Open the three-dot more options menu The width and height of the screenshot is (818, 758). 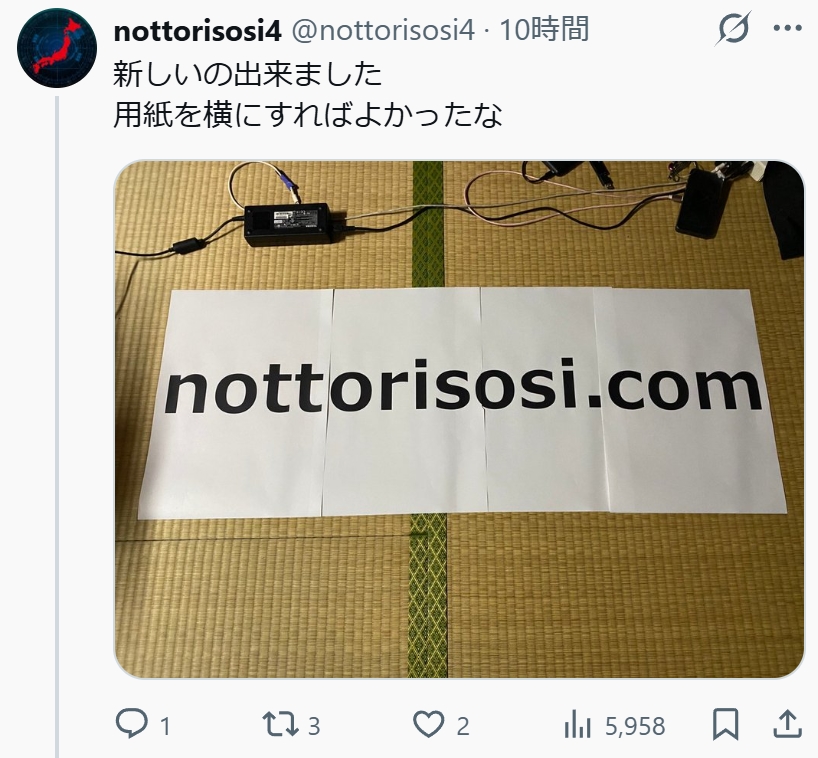(x=787, y=29)
